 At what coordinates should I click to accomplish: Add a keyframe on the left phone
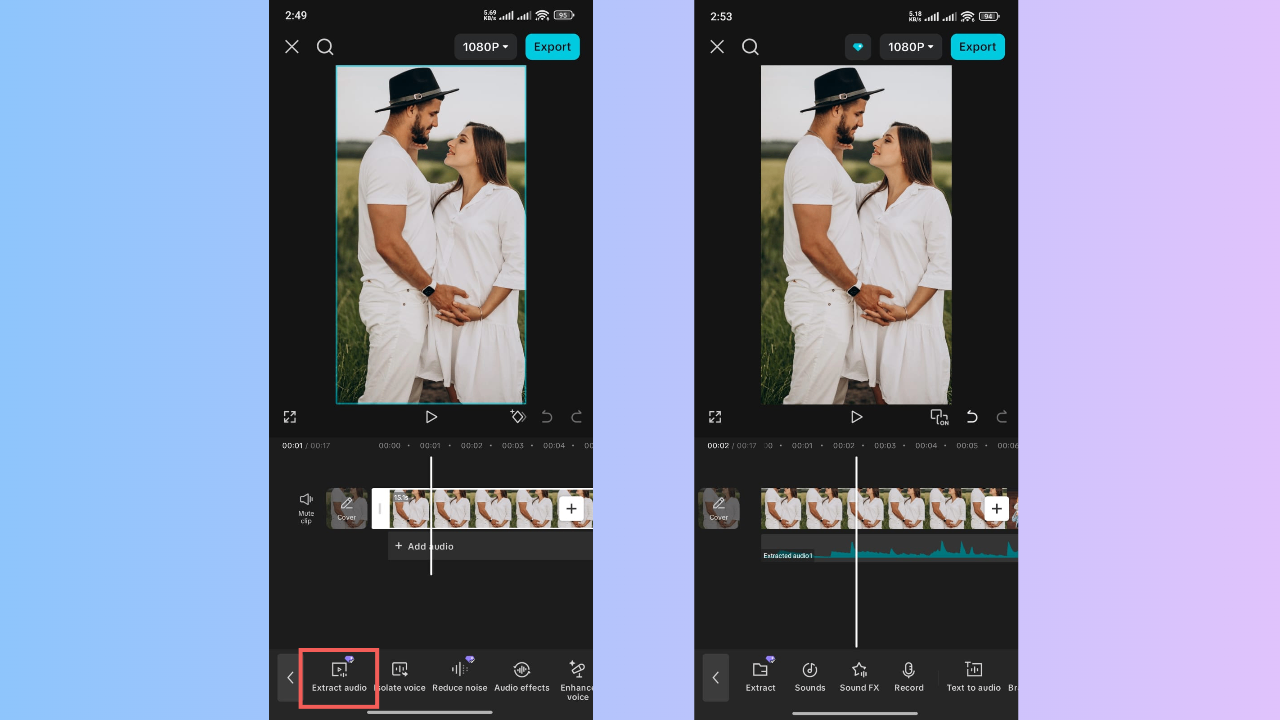(x=518, y=417)
